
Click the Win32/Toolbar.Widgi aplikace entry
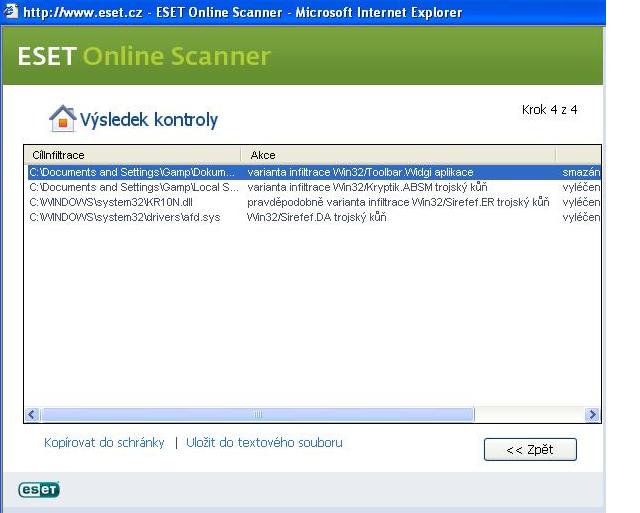(360, 172)
